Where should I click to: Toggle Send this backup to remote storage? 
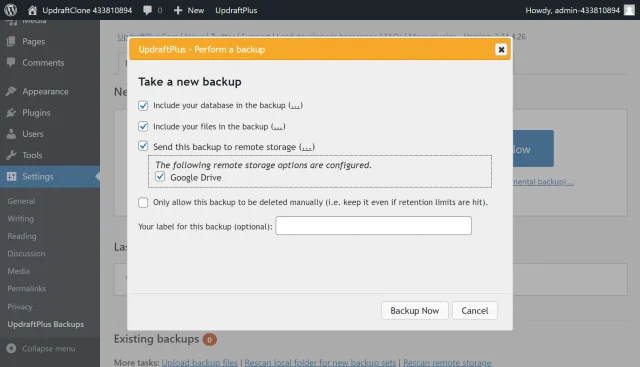pos(143,146)
